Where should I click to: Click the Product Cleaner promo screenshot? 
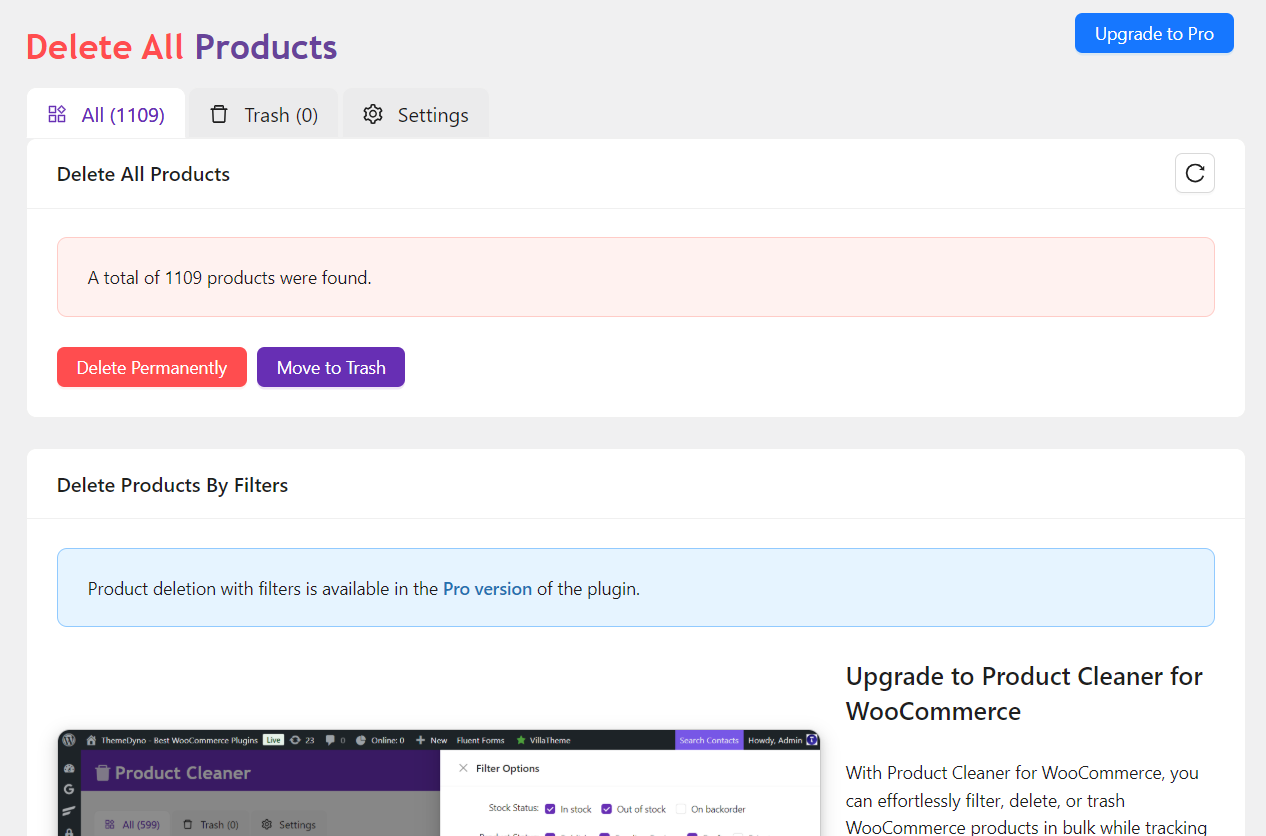point(439,782)
